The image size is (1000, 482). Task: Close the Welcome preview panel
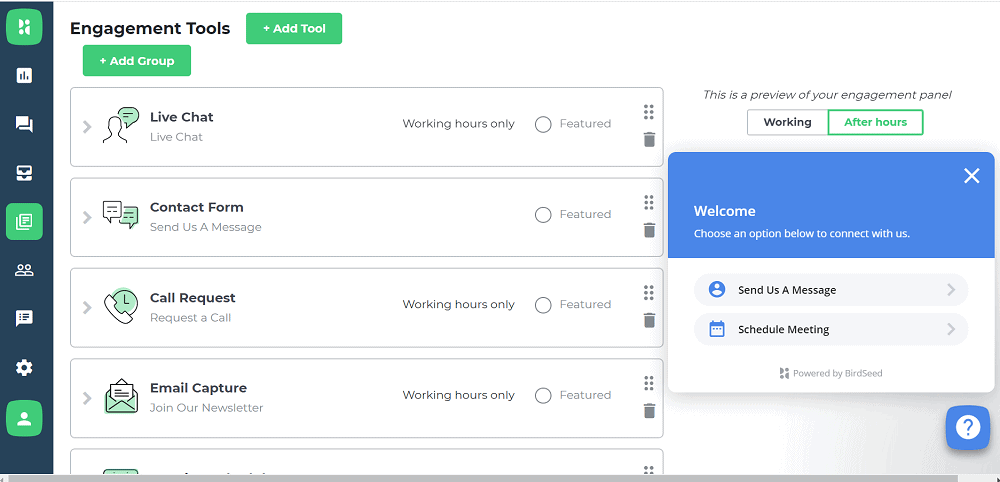pyautogui.click(x=971, y=176)
